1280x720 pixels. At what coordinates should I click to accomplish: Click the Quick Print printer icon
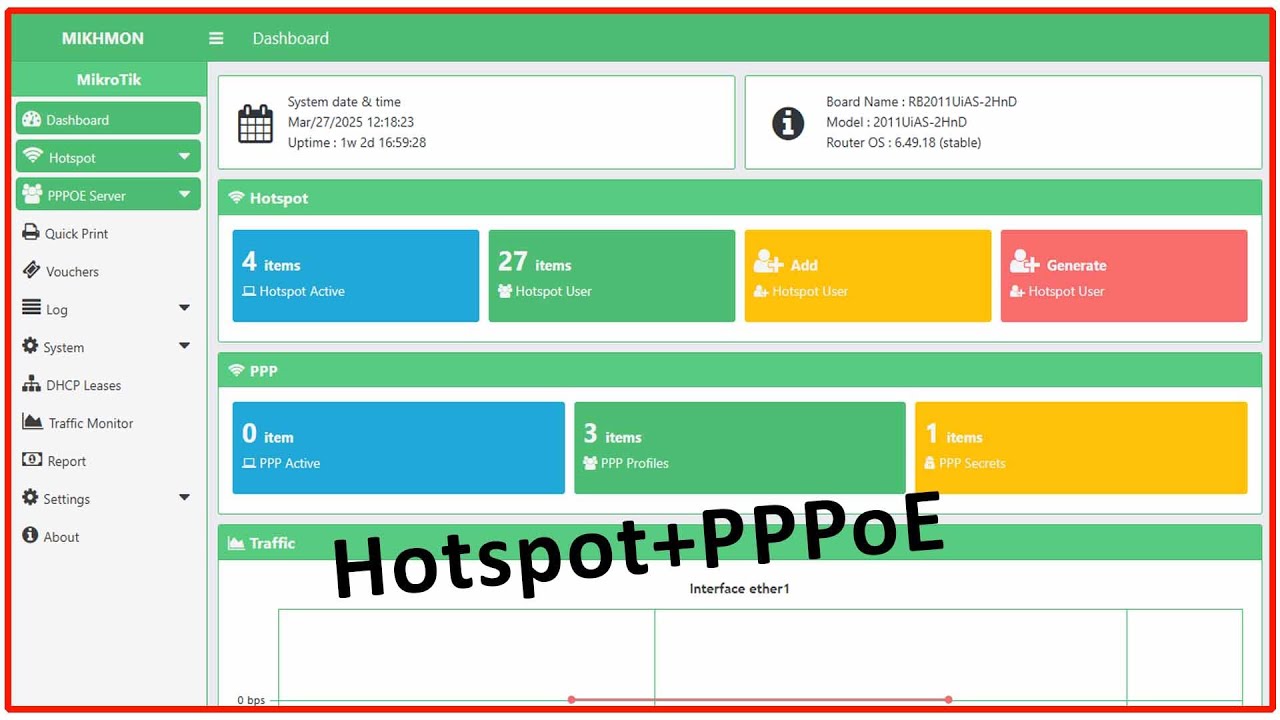pyautogui.click(x=31, y=232)
